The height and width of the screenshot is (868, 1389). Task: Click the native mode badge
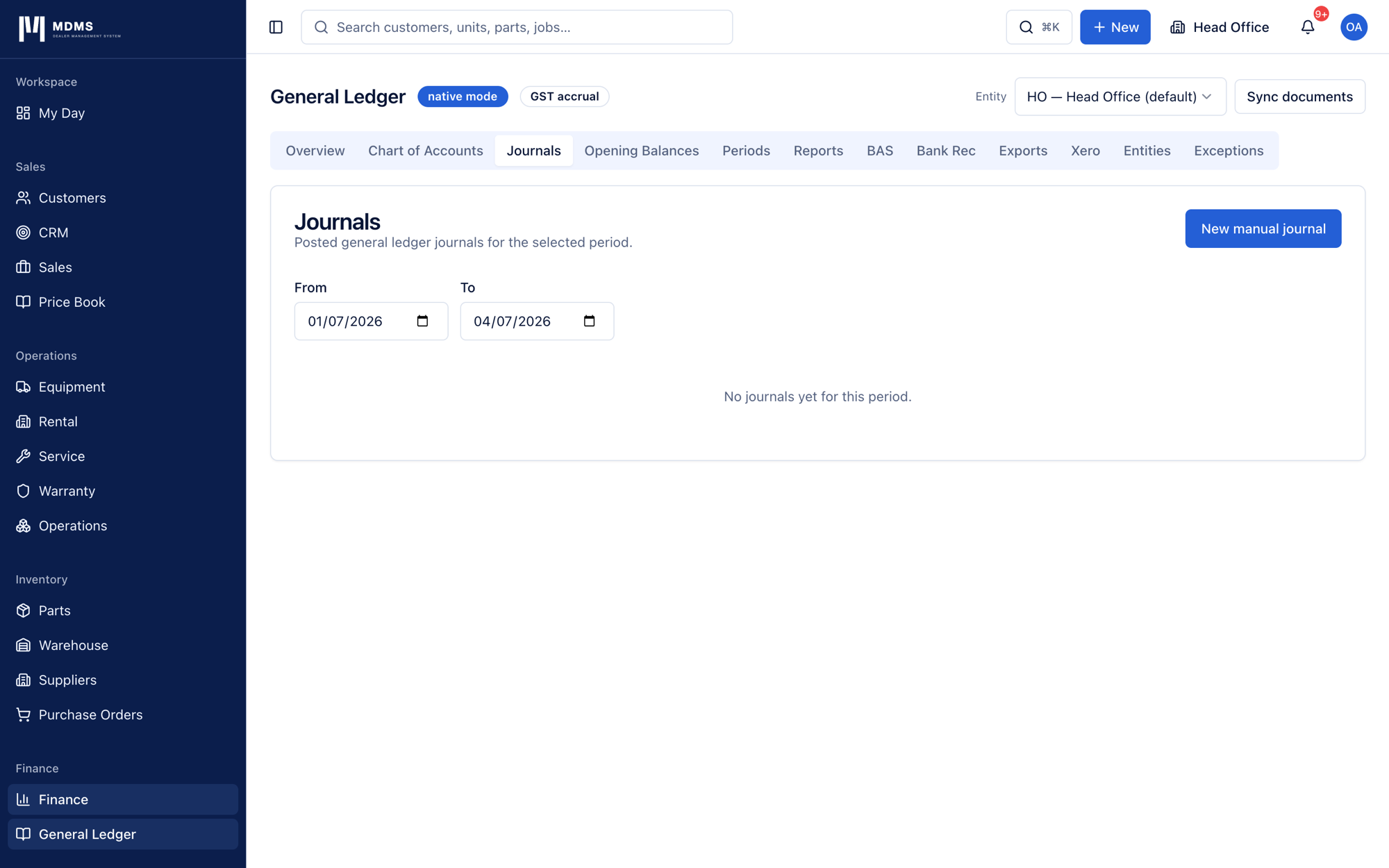[463, 97]
